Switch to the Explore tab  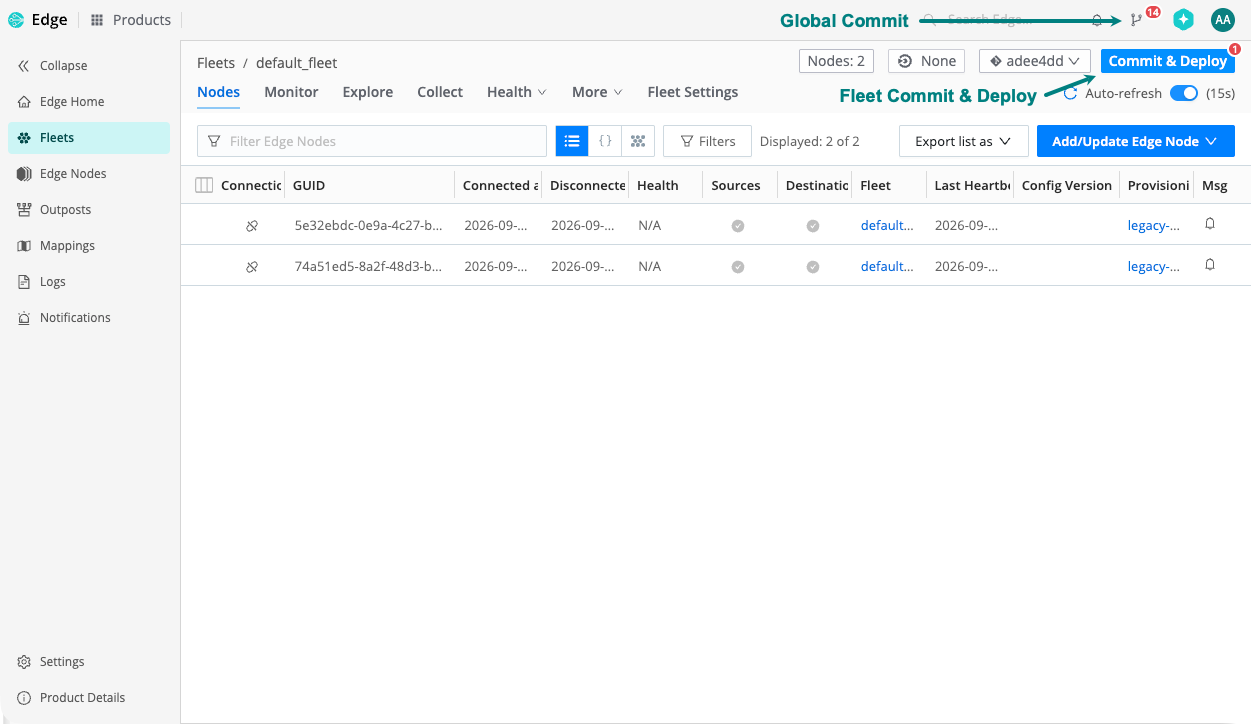pos(368,92)
